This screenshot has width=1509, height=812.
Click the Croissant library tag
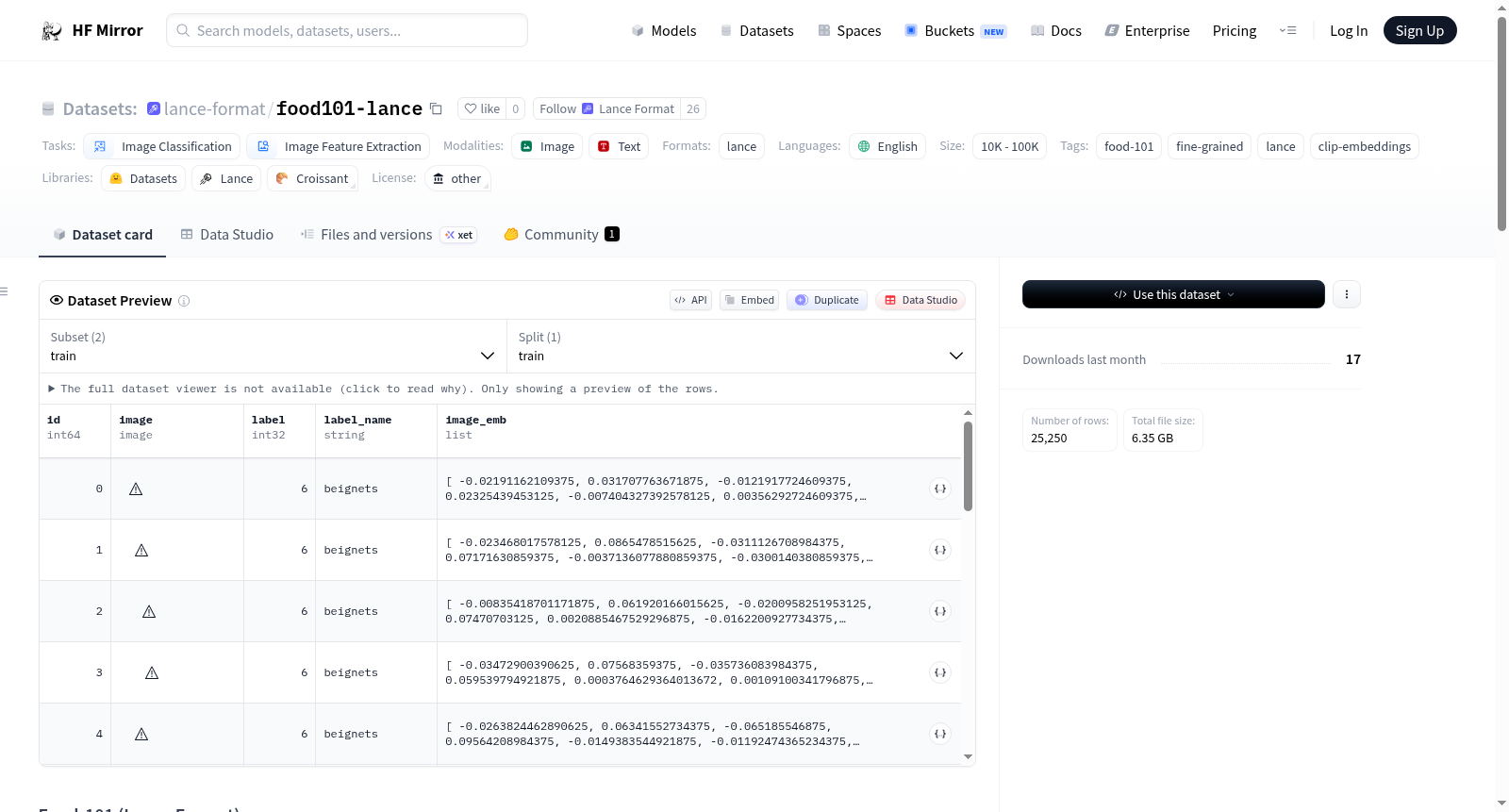point(312,178)
